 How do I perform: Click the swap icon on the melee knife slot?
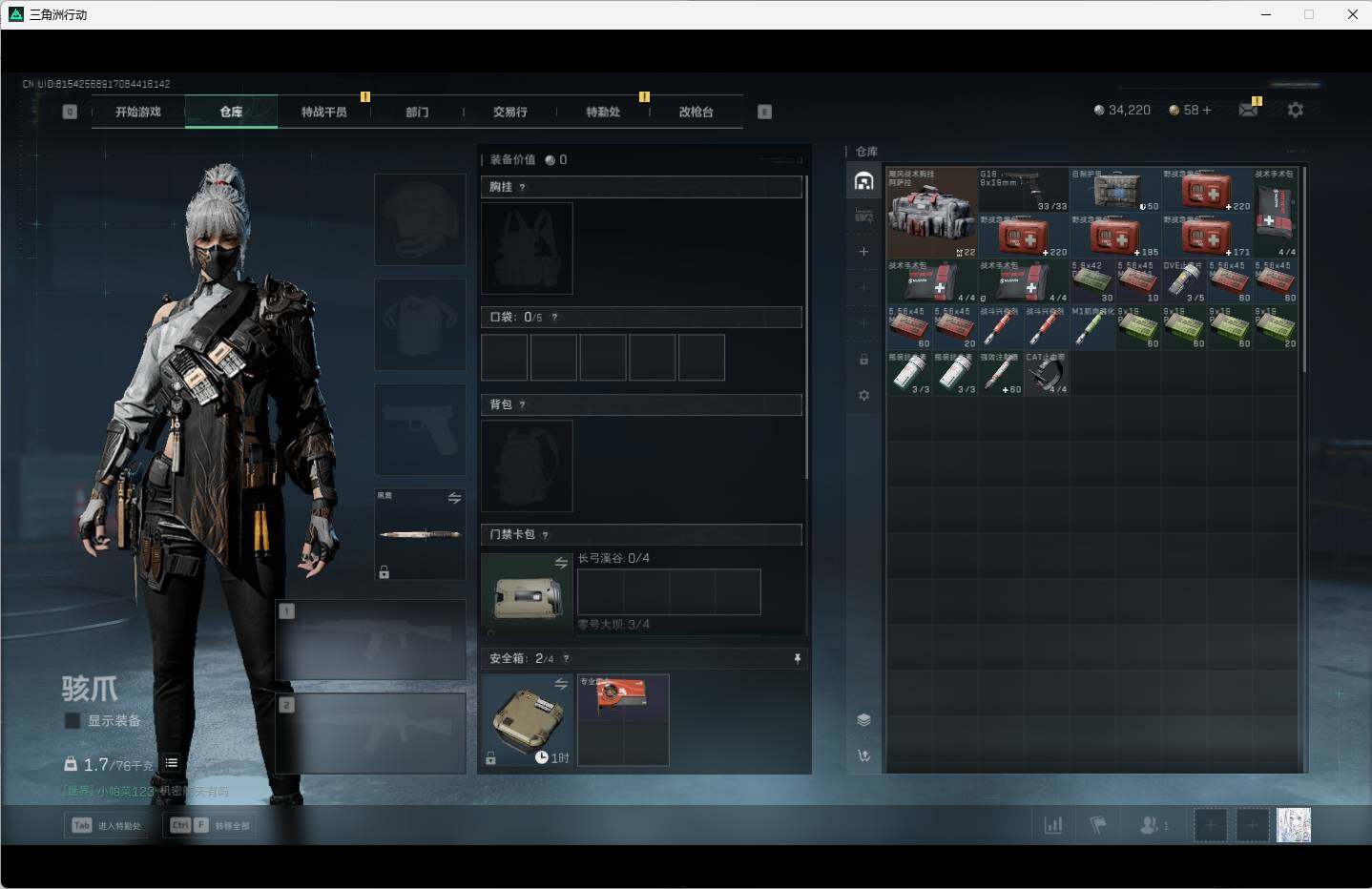coord(455,498)
